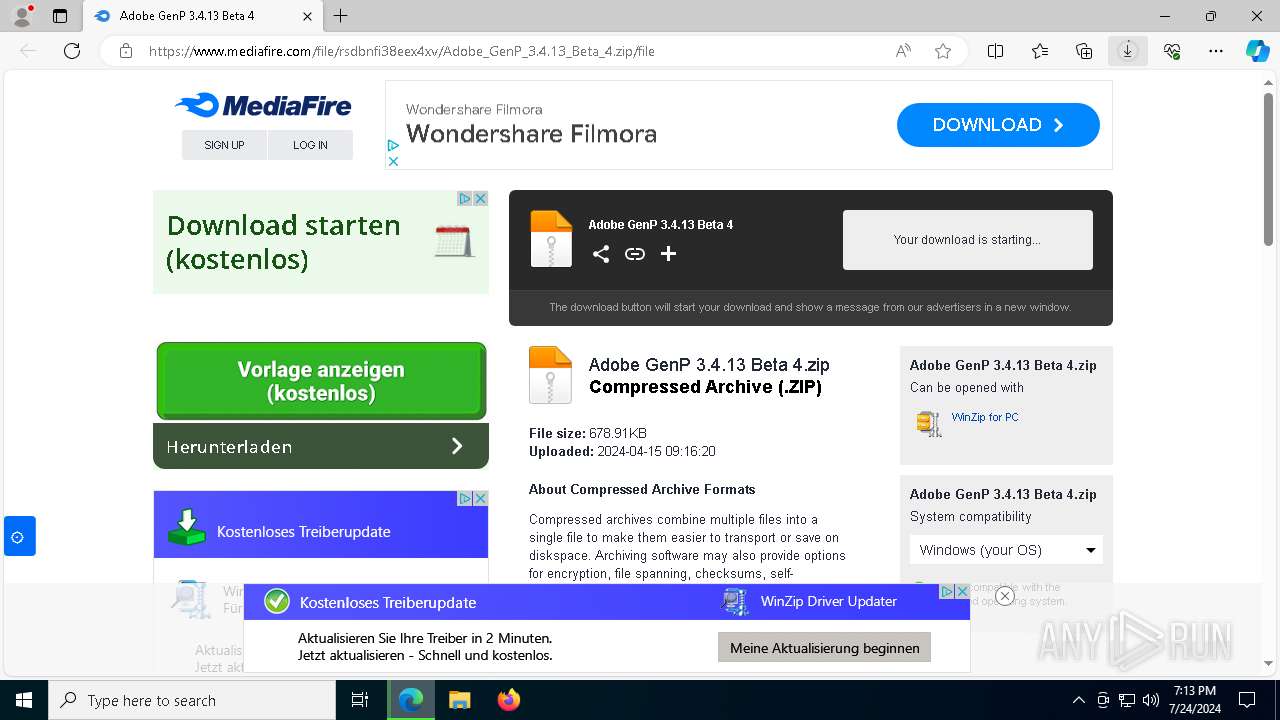Viewport: 1280px width, 720px height.
Task: Close bottom banner ad with circled X
Action: (1005, 596)
